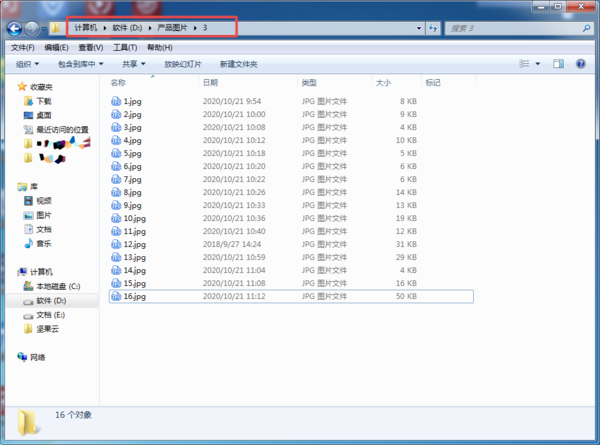Open the 音乐 (Music) library
Viewport: 600px width, 445px height.
(x=44, y=243)
